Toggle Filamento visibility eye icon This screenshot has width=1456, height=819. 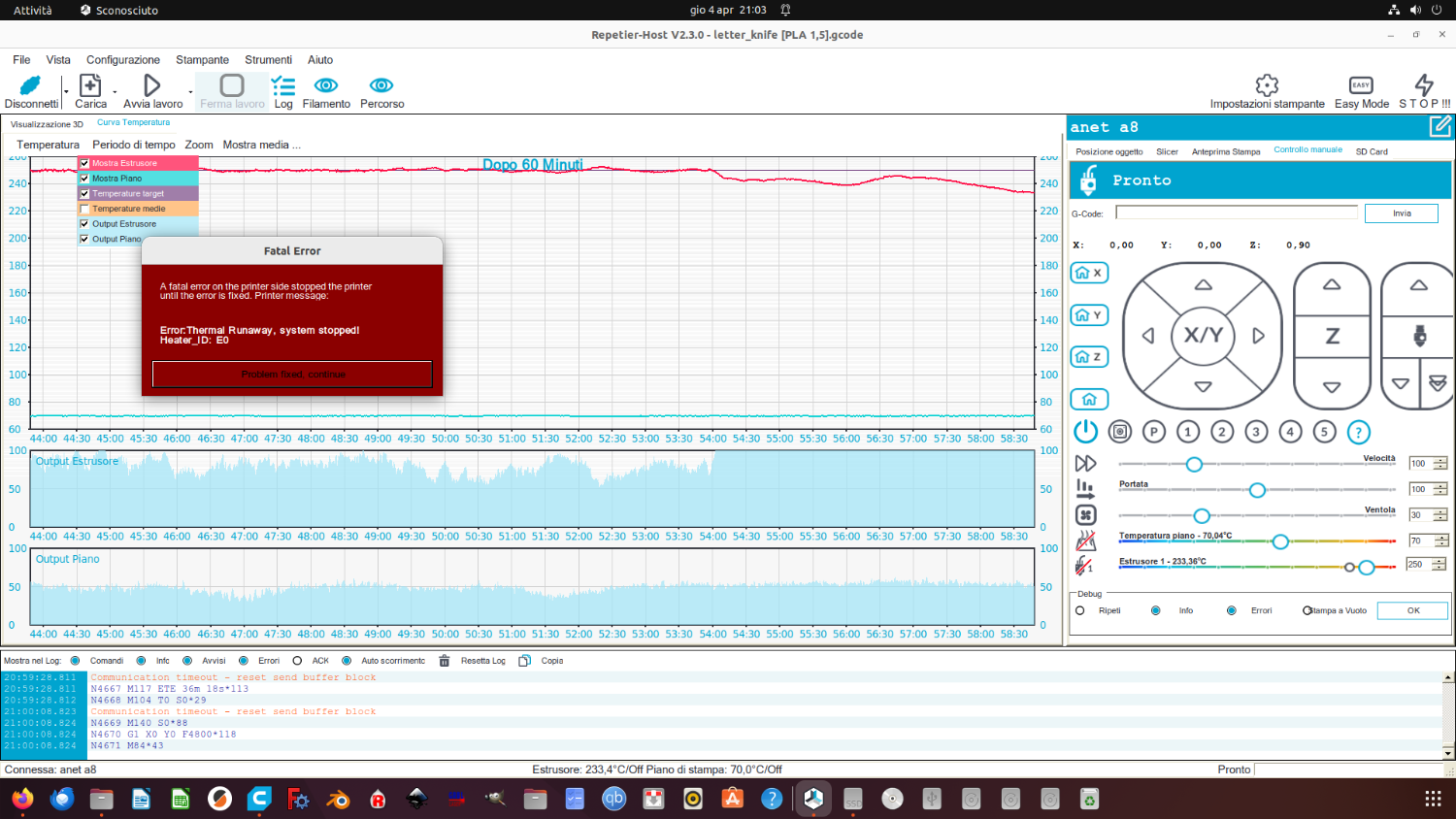pyautogui.click(x=326, y=86)
